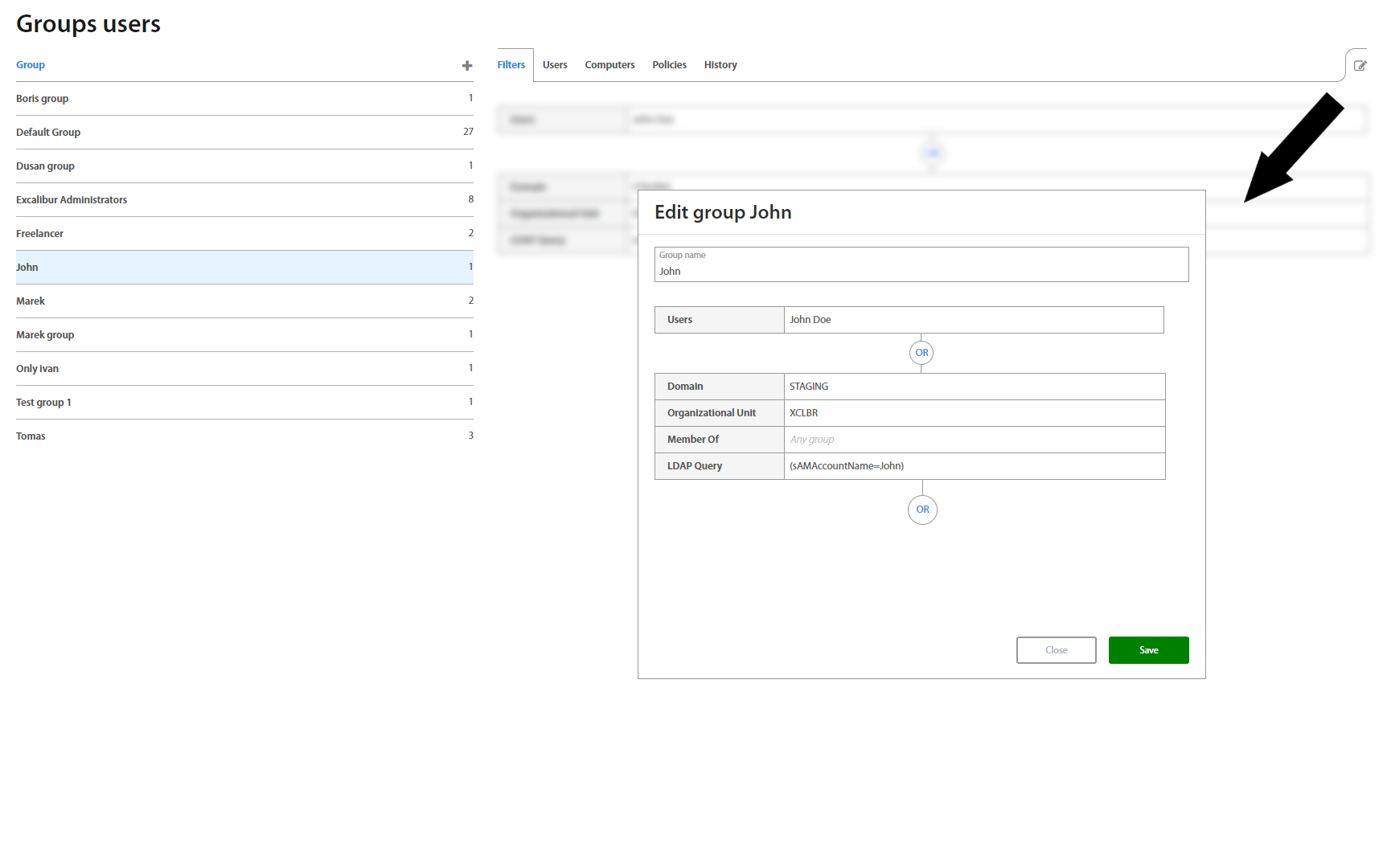
Task: Click the Group column header
Action: tap(31, 65)
